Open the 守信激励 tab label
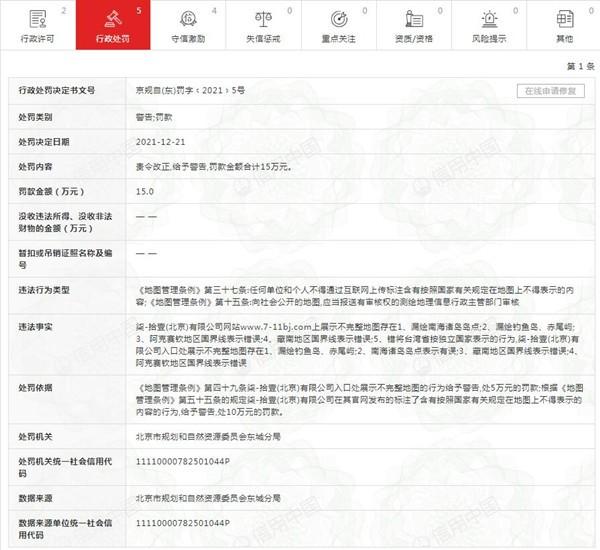Viewport: 600px width, 550px height. pyautogui.click(x=188, y=39)
